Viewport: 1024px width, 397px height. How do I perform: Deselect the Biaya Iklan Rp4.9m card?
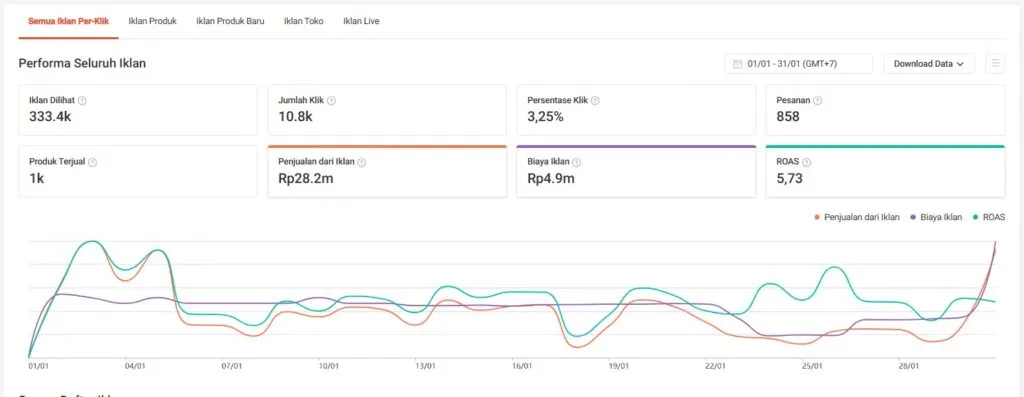pos(636,171)
